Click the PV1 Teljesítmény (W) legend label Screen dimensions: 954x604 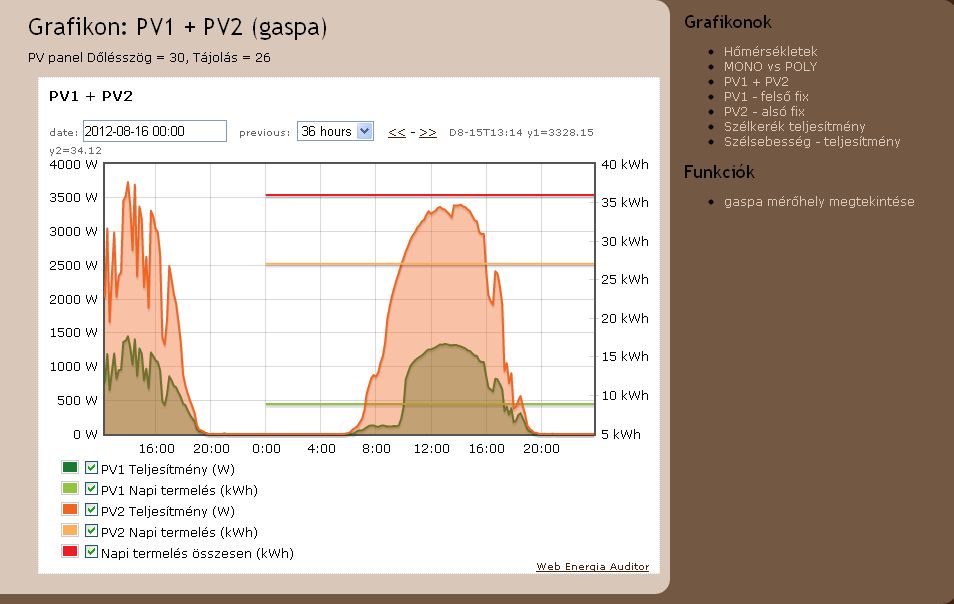coord(168,469)
